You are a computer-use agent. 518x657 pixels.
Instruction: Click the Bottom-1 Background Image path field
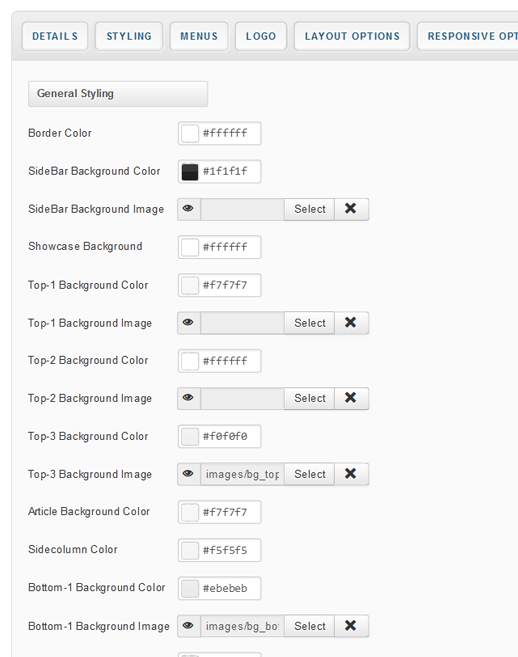click(x=242, y=626)
